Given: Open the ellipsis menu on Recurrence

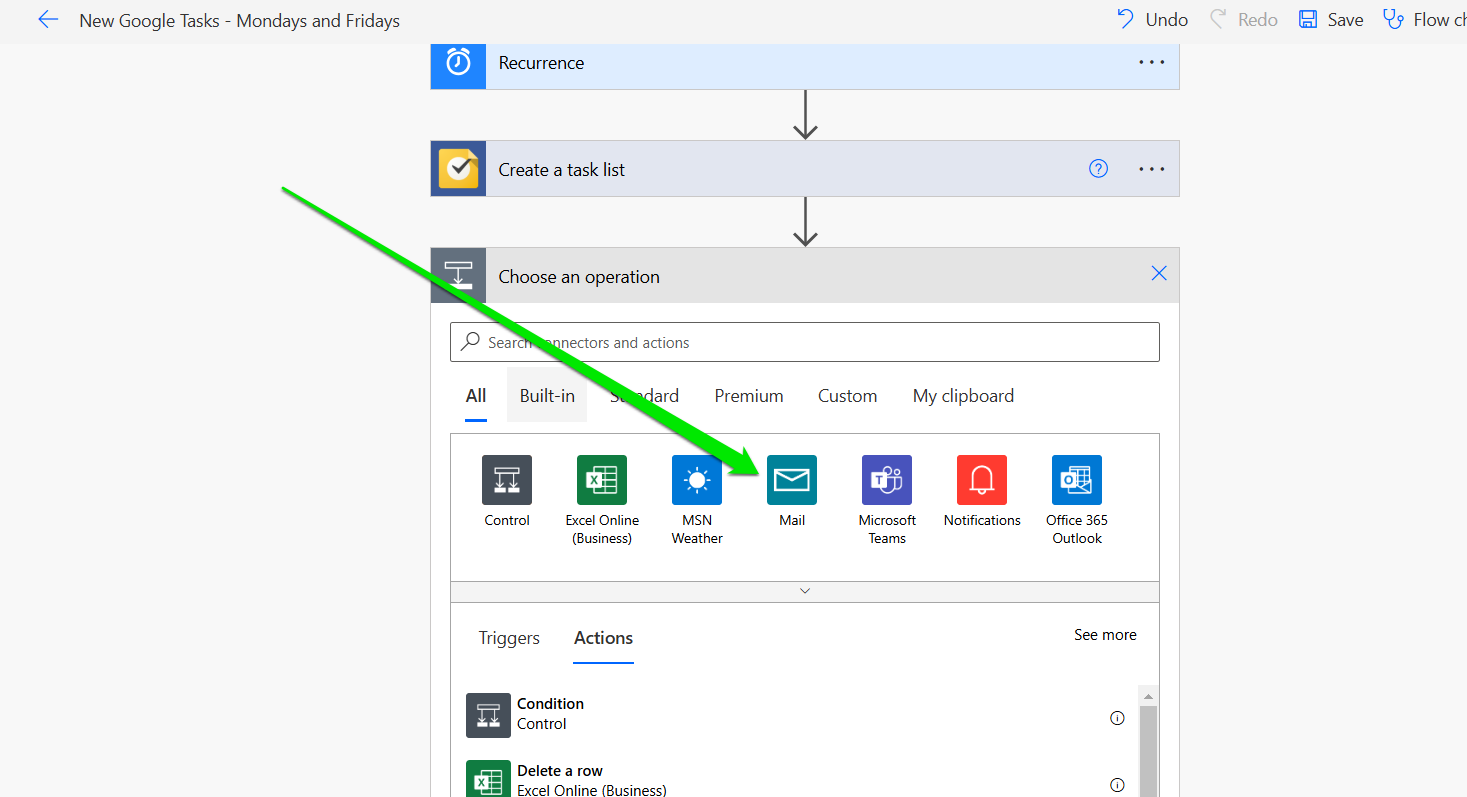Looking at the screenshot, I should pyautogui.click(x=1151, y=62).
